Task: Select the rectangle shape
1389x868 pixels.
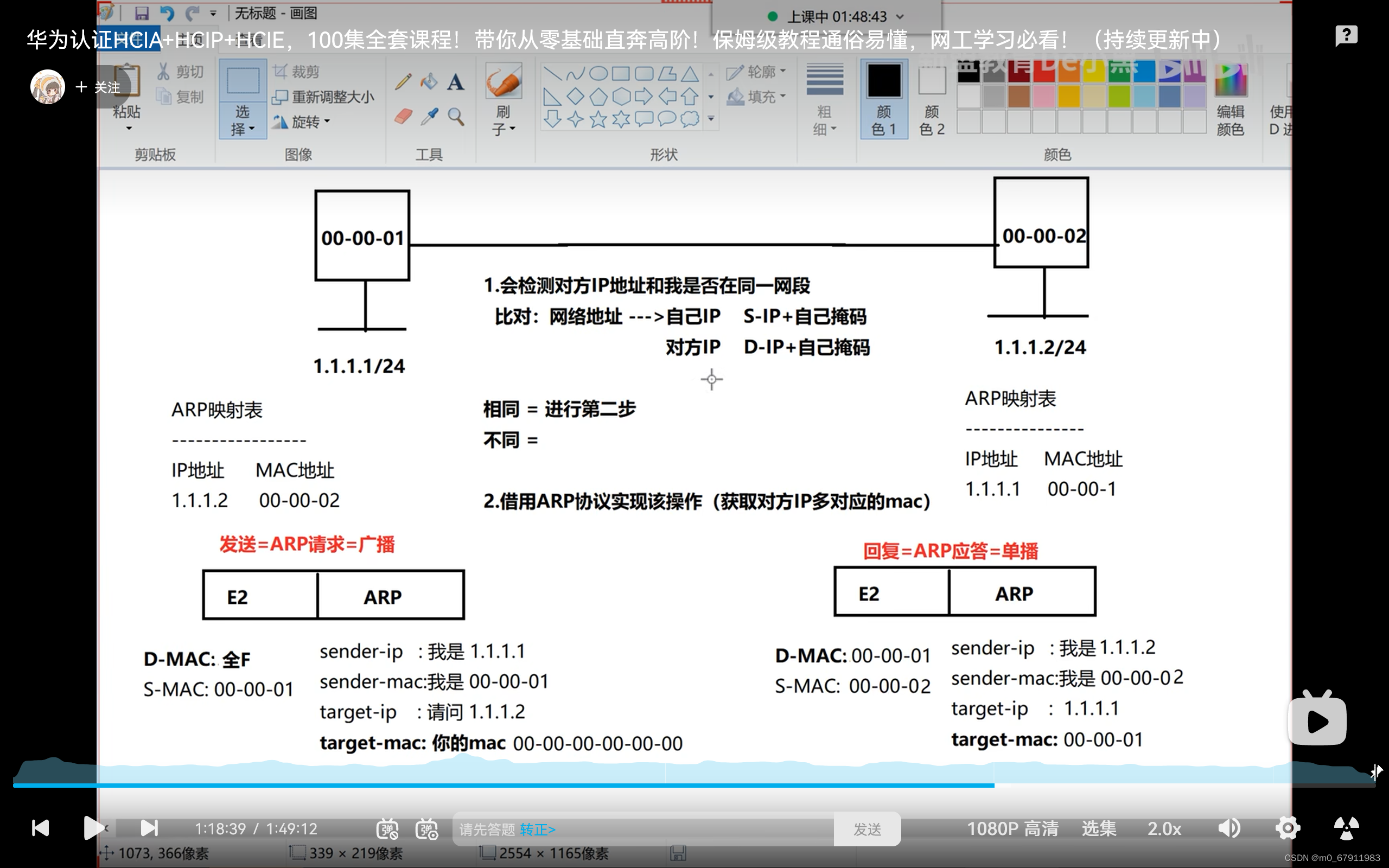Action: click(621, 73)
